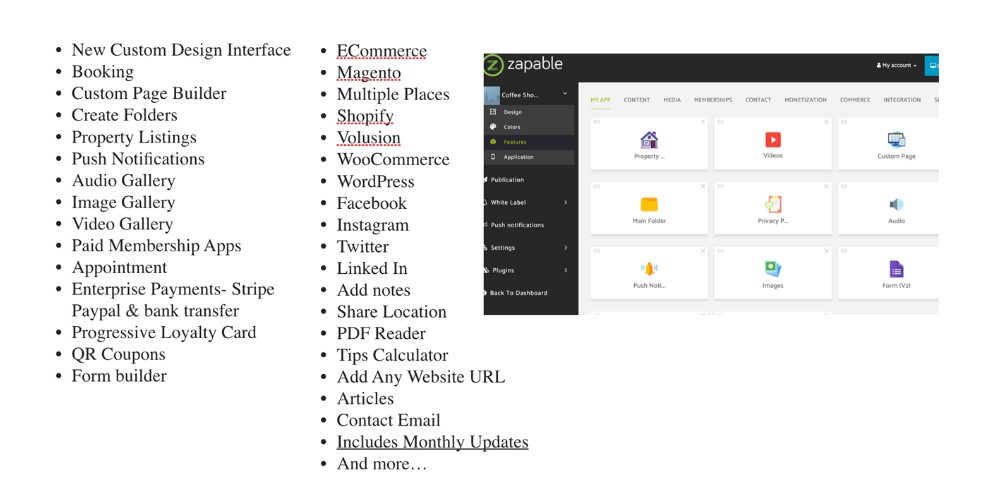Click the Zapable logo
983x503 pixels.
pos(523,65)
